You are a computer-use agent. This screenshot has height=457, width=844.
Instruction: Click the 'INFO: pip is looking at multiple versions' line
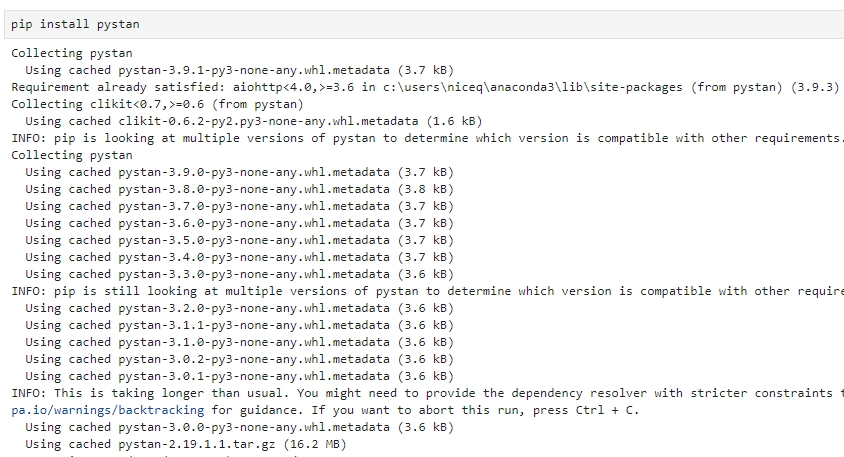point(427,138)
